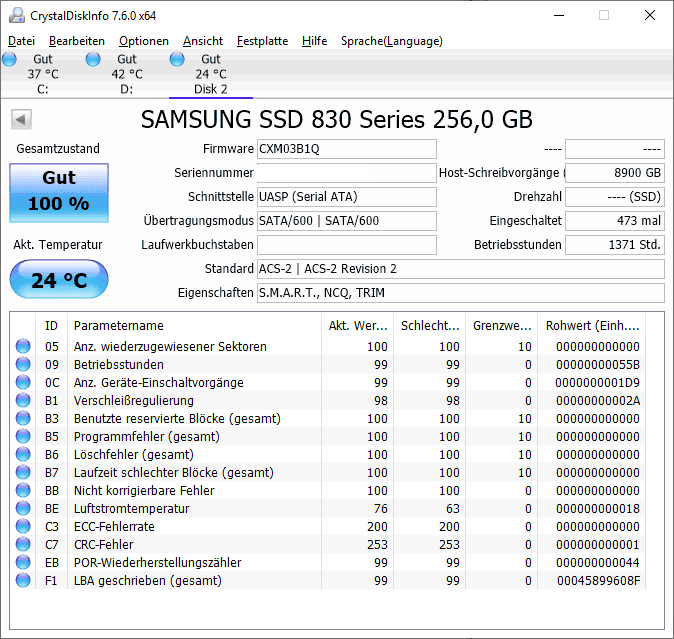Click the CrystalDiskInfo app icon in title bar
The height and width of the screenshot is (639, 674).
[17, 15]
